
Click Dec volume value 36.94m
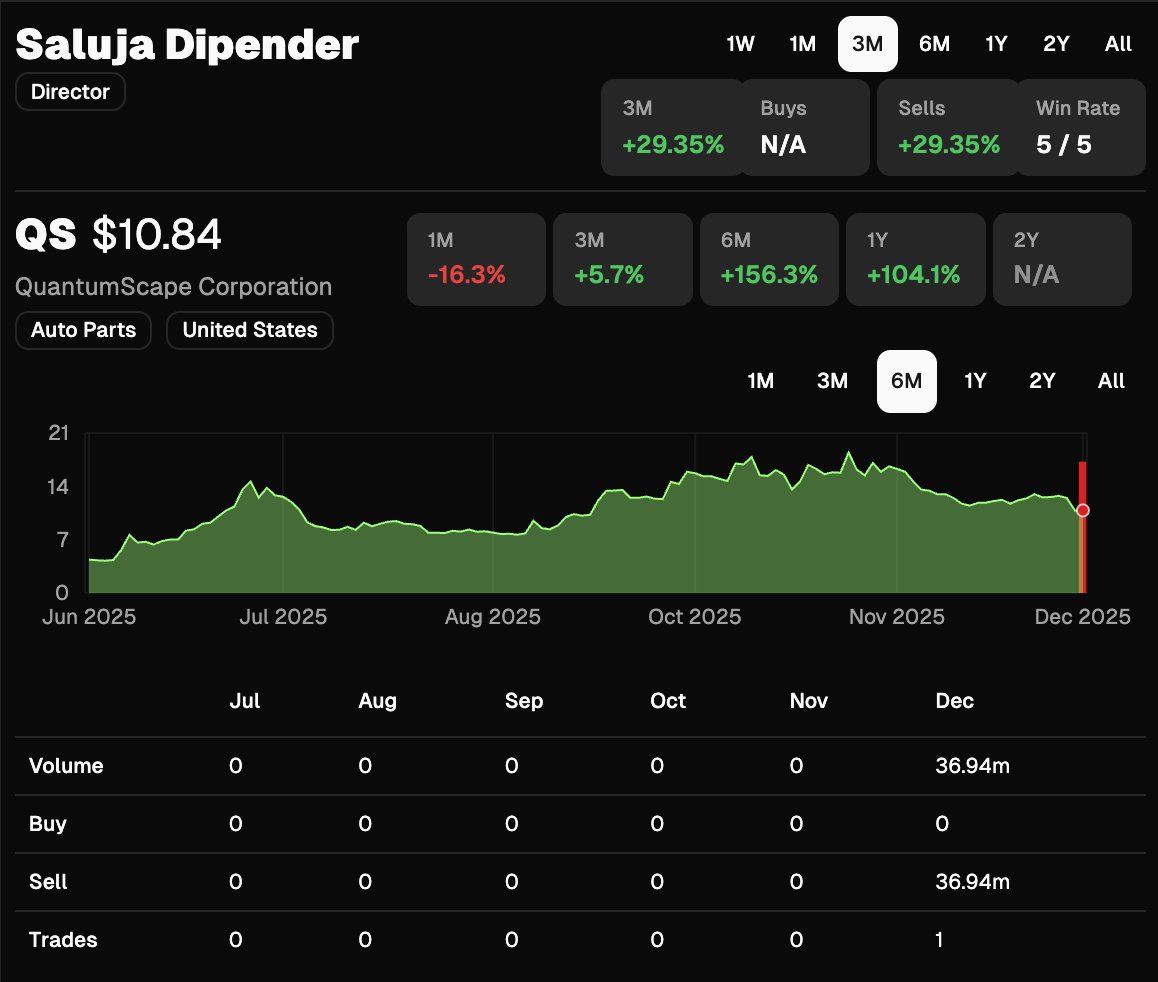pos(972,766)
